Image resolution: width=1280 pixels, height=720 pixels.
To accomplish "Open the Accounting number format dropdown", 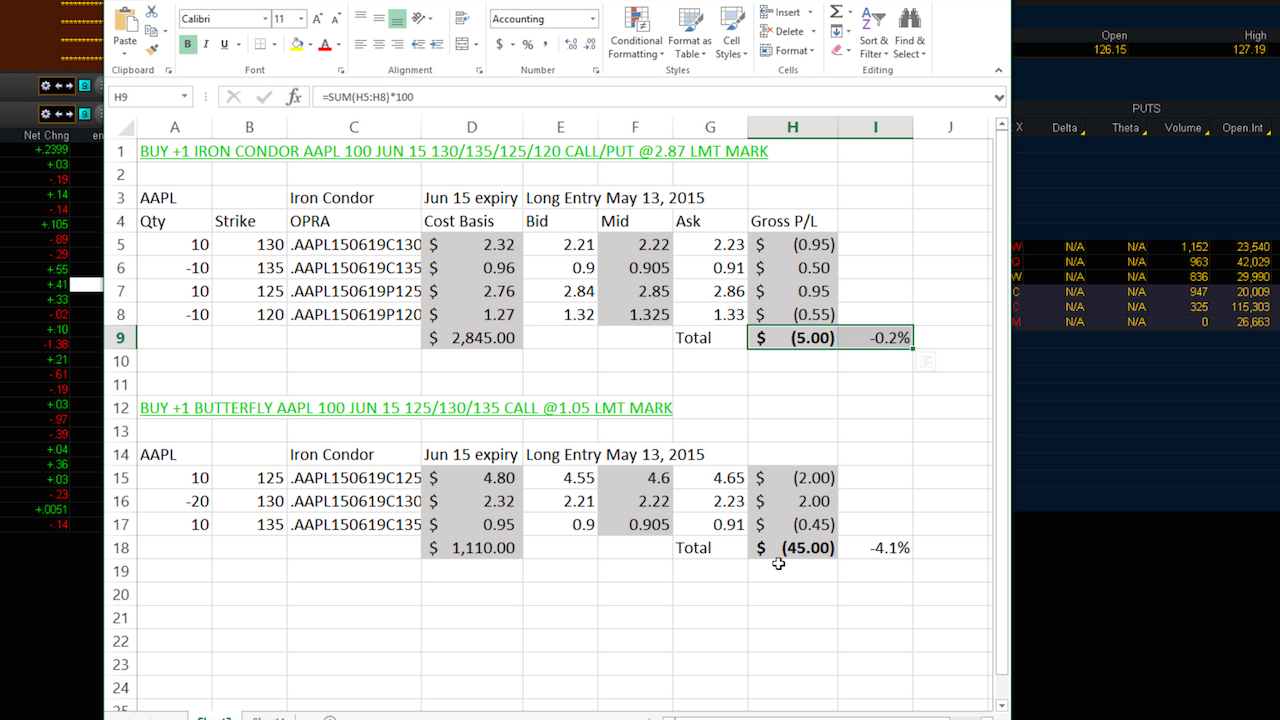I will coord(593,19).
